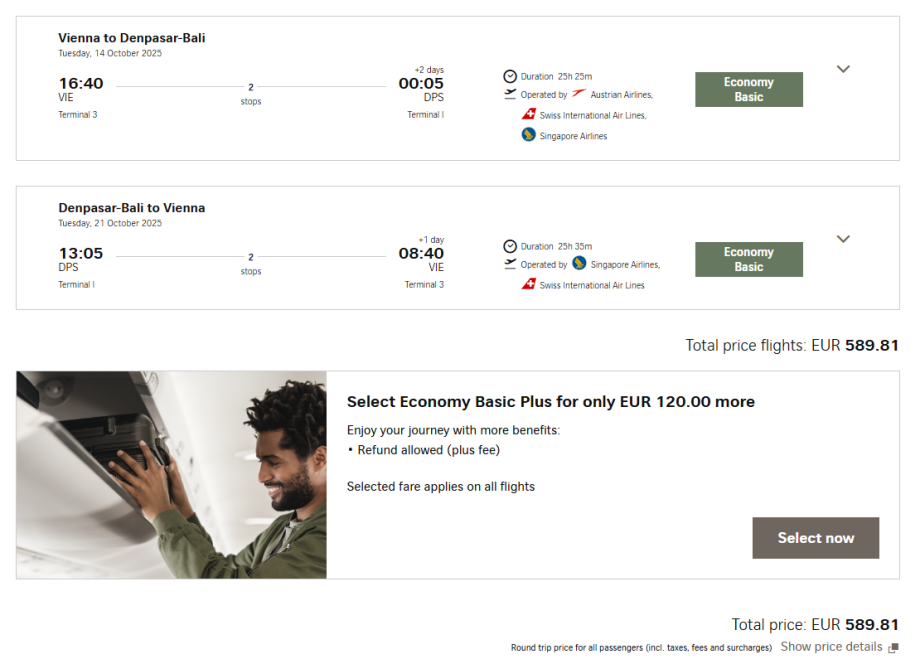Click the return flight Singapore Airlines logo
Screen dimensions: 920x664
pyautogui.click(x=579, y=264)
